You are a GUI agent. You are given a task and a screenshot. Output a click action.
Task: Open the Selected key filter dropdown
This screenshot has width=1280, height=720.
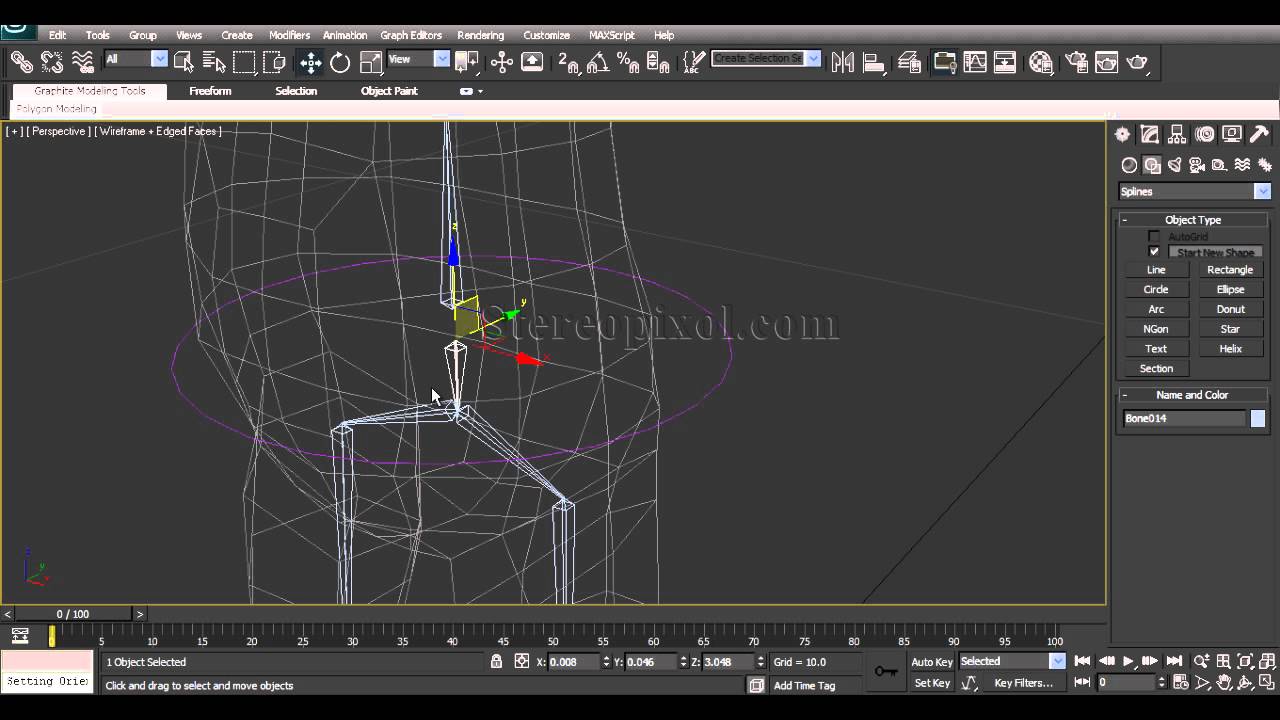(x=1012, y=661)
